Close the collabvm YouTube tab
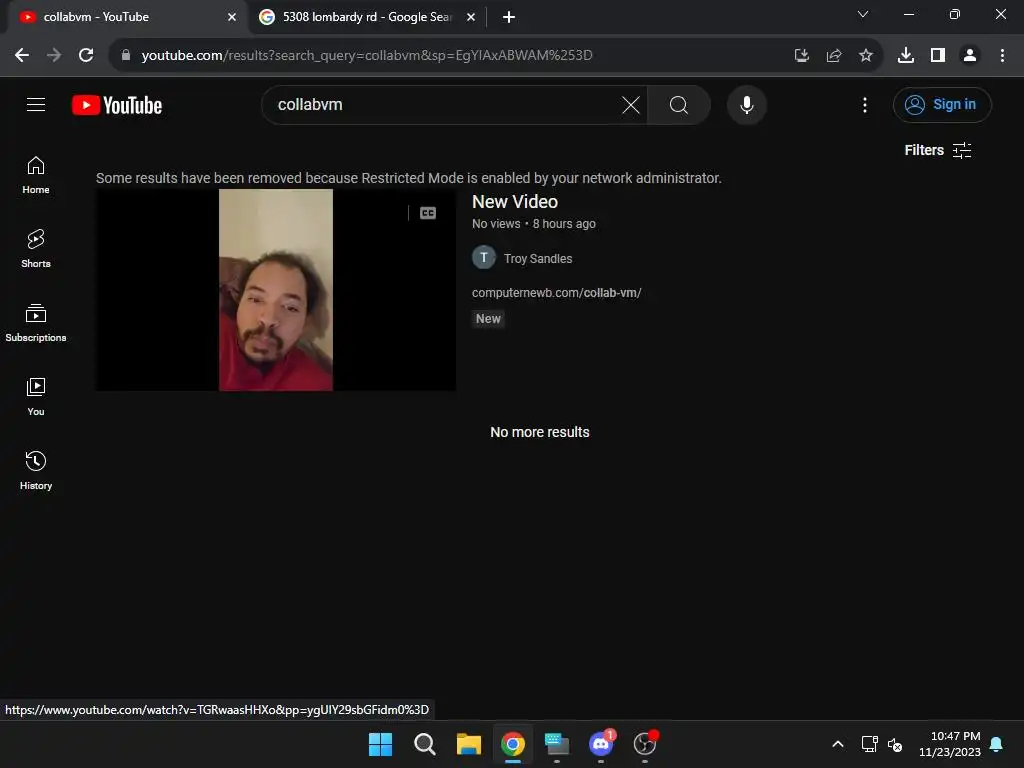Viewport: 1024px width, 768px height. pyautogui.click(x=232, y=17)
